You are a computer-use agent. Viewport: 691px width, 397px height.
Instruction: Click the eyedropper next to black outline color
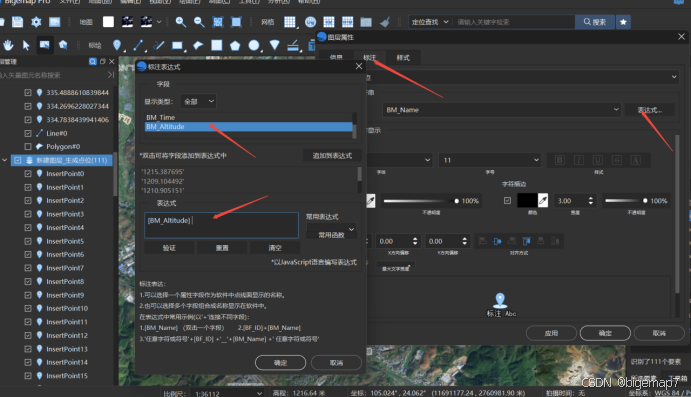543,200
